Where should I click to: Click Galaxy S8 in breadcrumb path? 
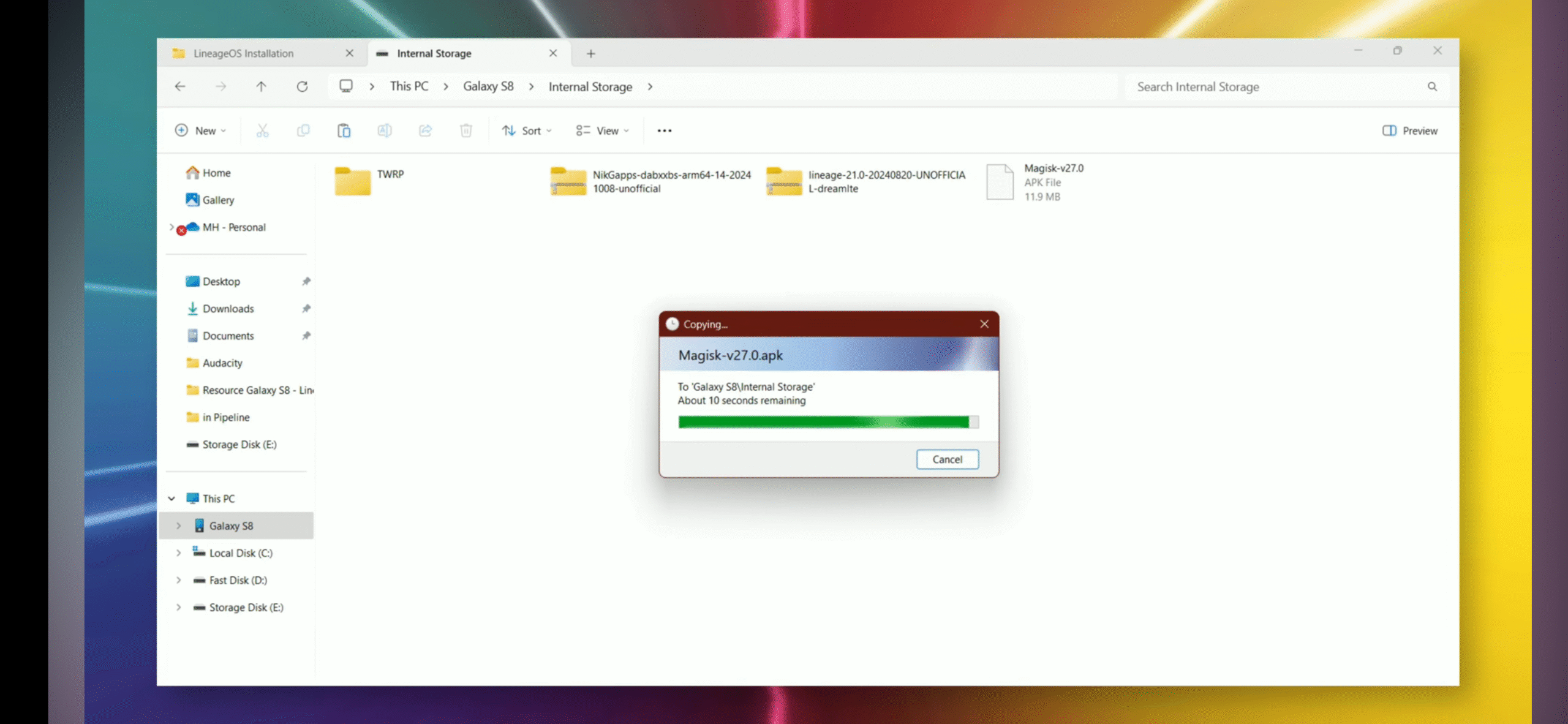click(488, 87)
